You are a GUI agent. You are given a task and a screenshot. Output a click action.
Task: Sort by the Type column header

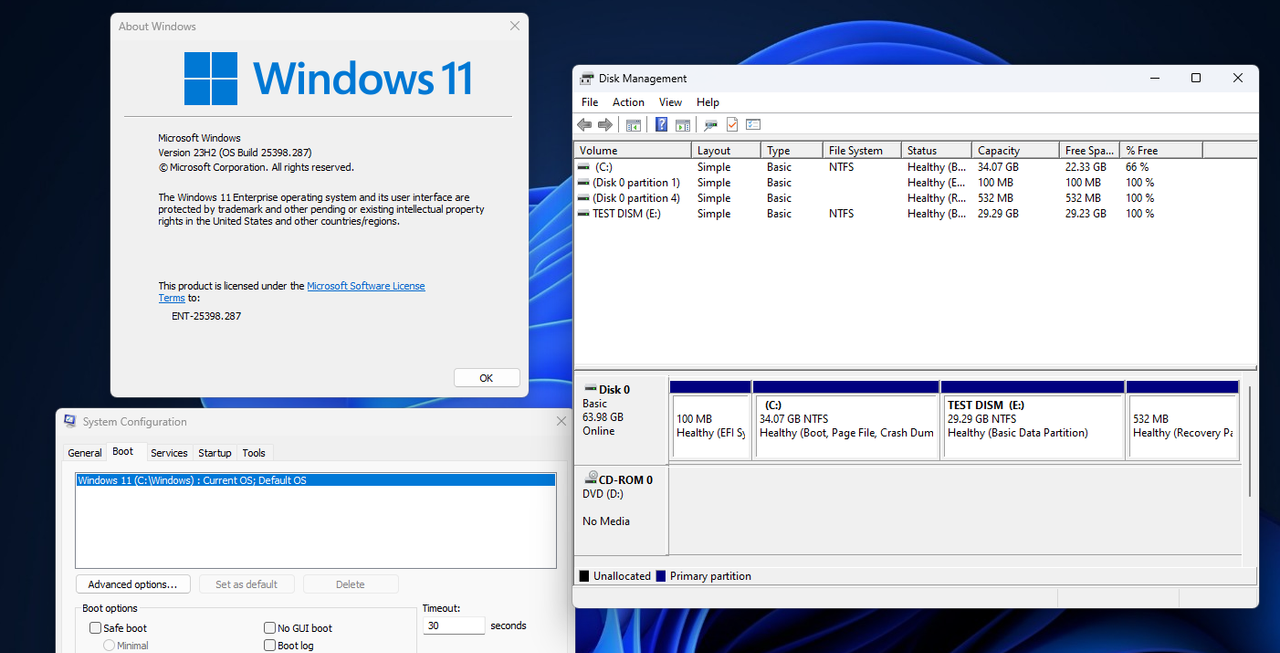pos(792,150)
